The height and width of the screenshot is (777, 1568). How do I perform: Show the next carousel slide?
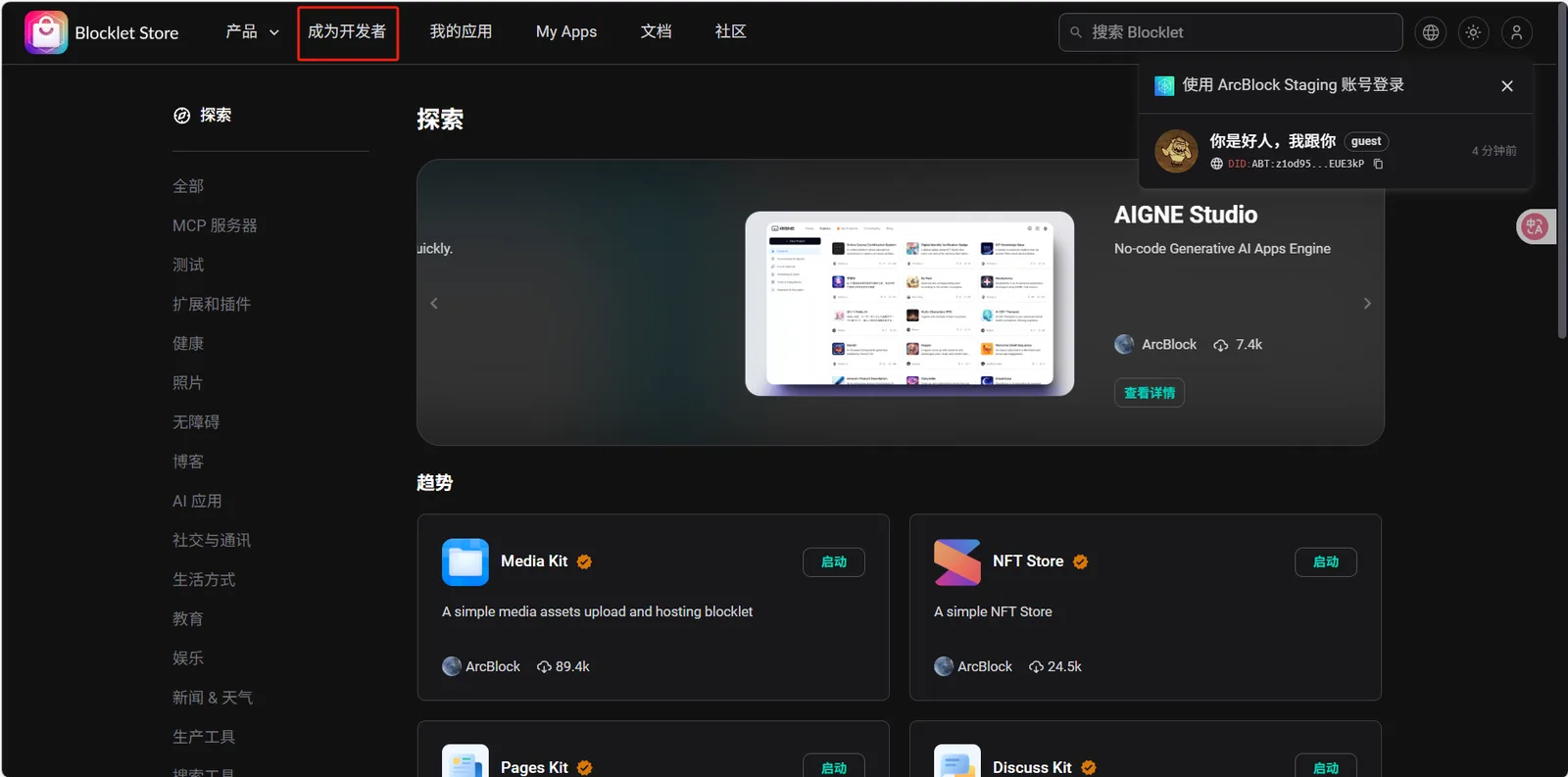pyautogui.click(x=1367, y=303)
